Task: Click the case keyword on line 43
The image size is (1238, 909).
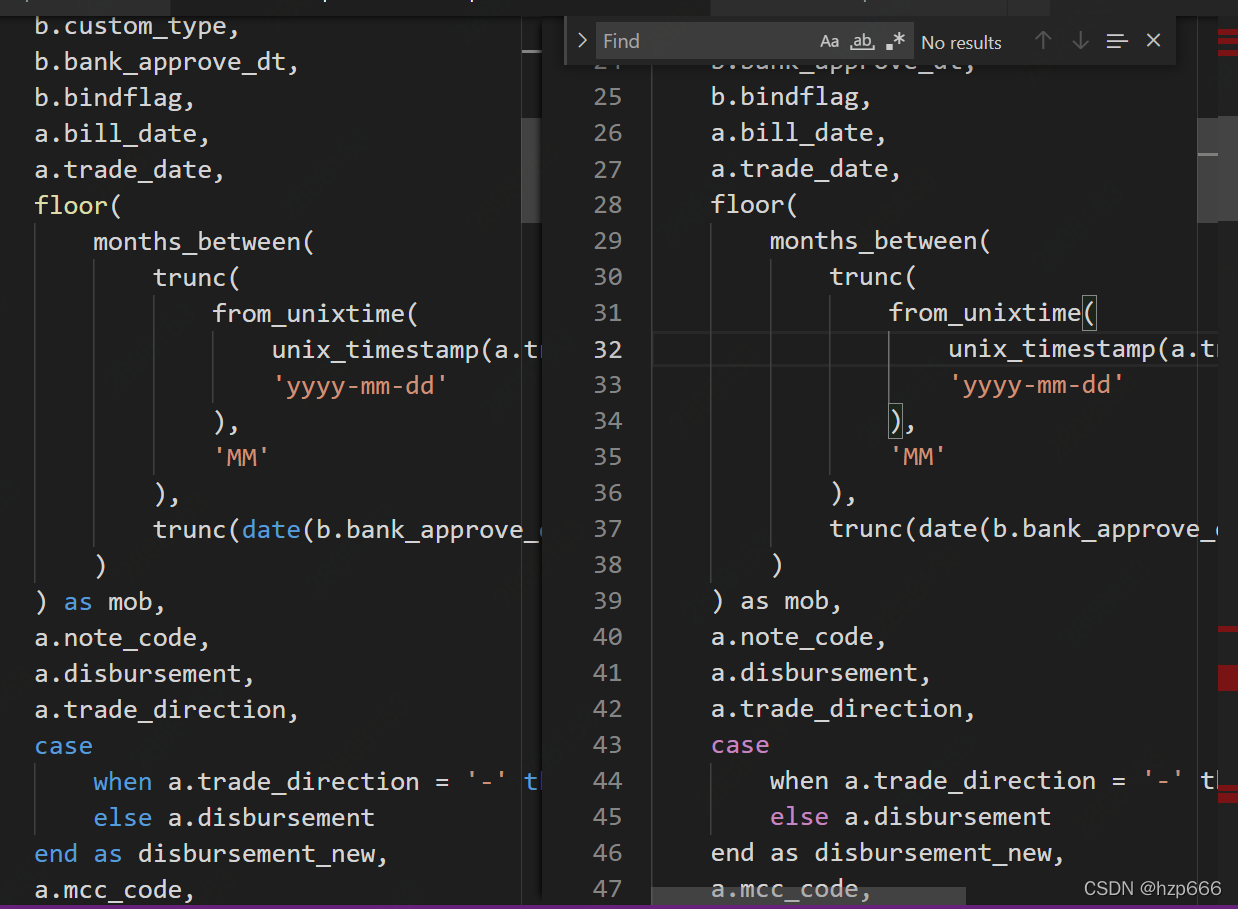Action: 740,744
